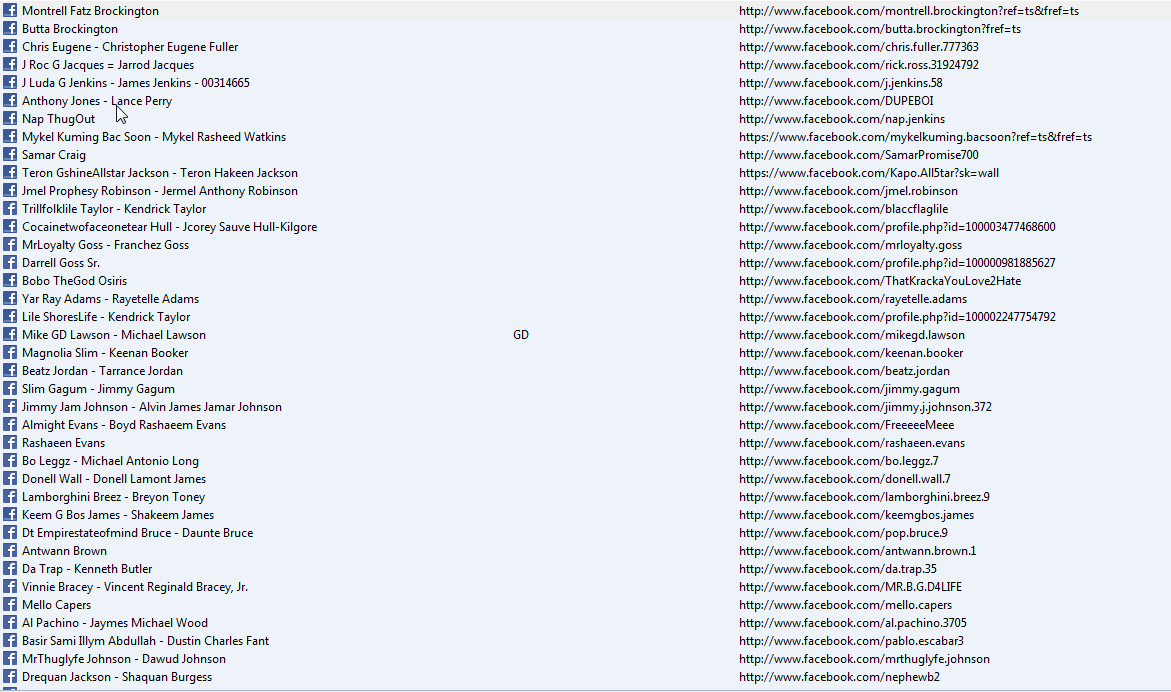Click the Facebook icon beside Mello Capers
This screenshot has width=1171, height=692.
coord(10,605)
